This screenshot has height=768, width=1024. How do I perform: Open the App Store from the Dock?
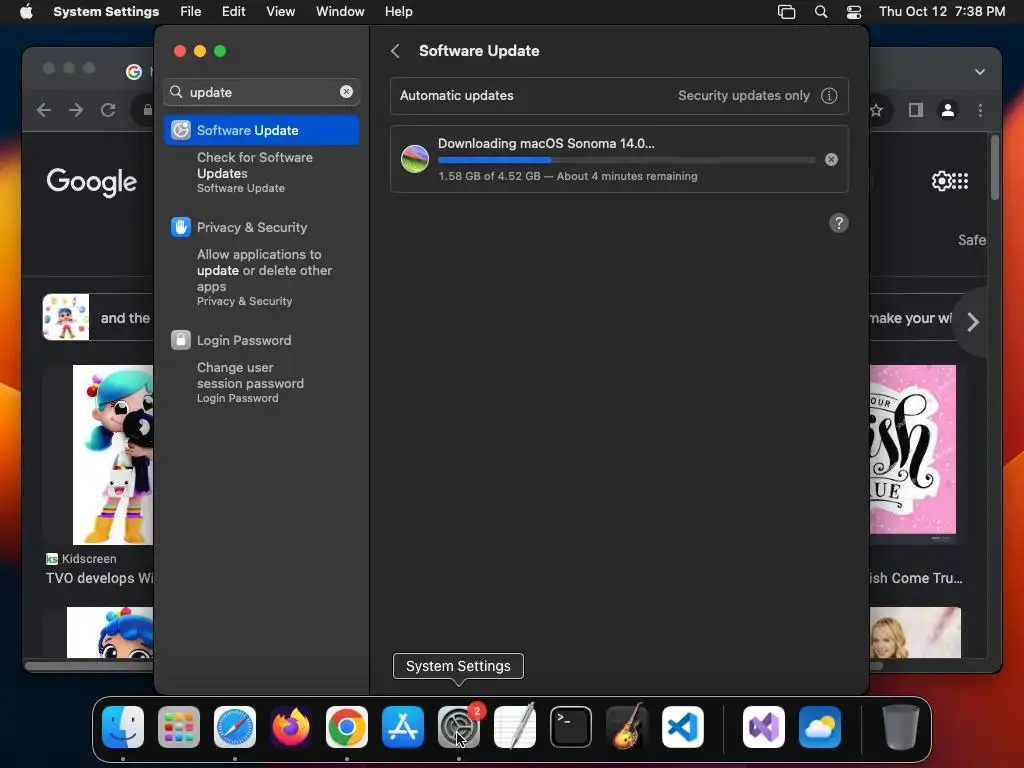pyautogui.click(x=403, y=727)
